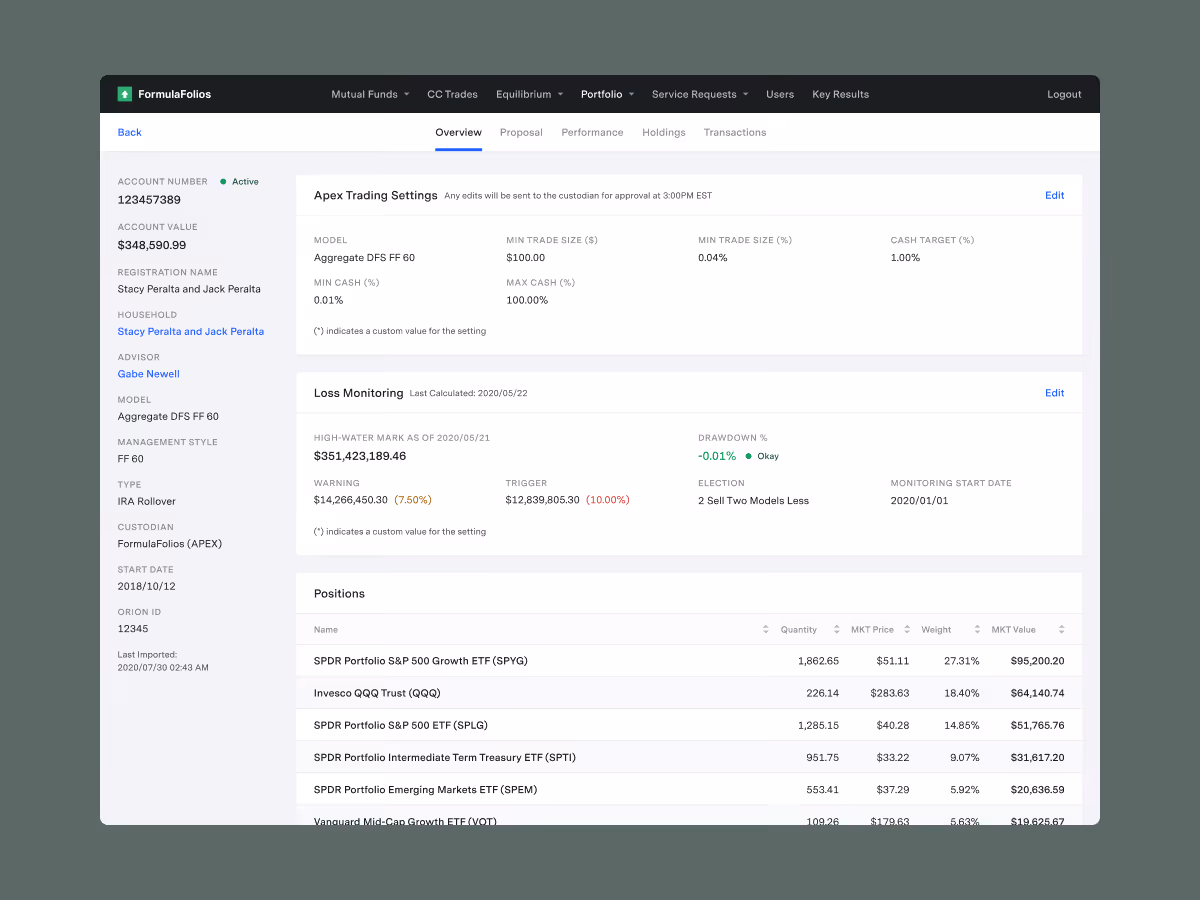
Task: Open the Users navigation item
Action: click(x=780, y=94)
